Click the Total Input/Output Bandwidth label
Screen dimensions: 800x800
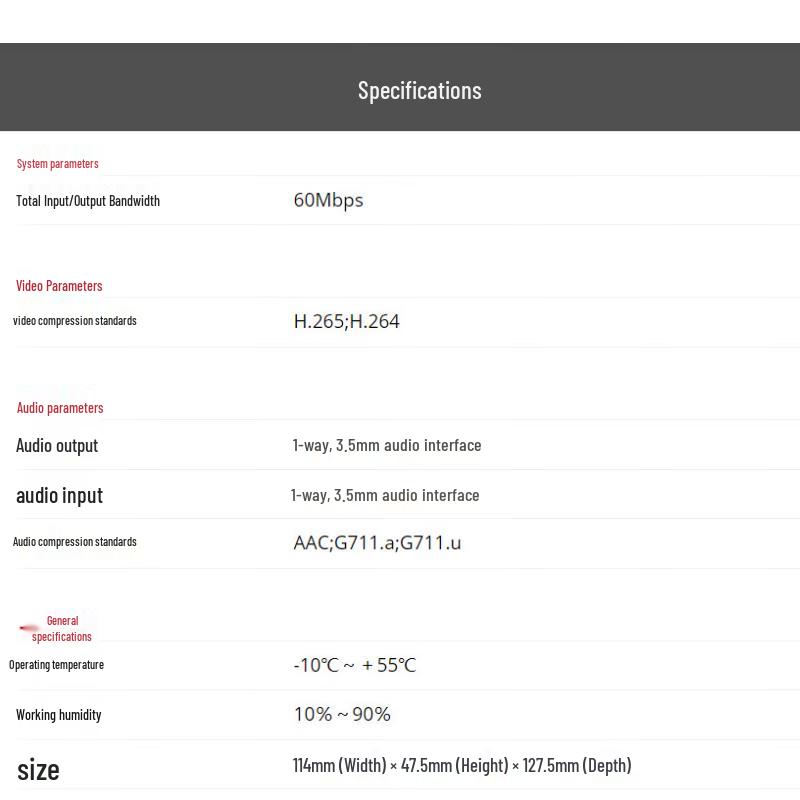88,201
